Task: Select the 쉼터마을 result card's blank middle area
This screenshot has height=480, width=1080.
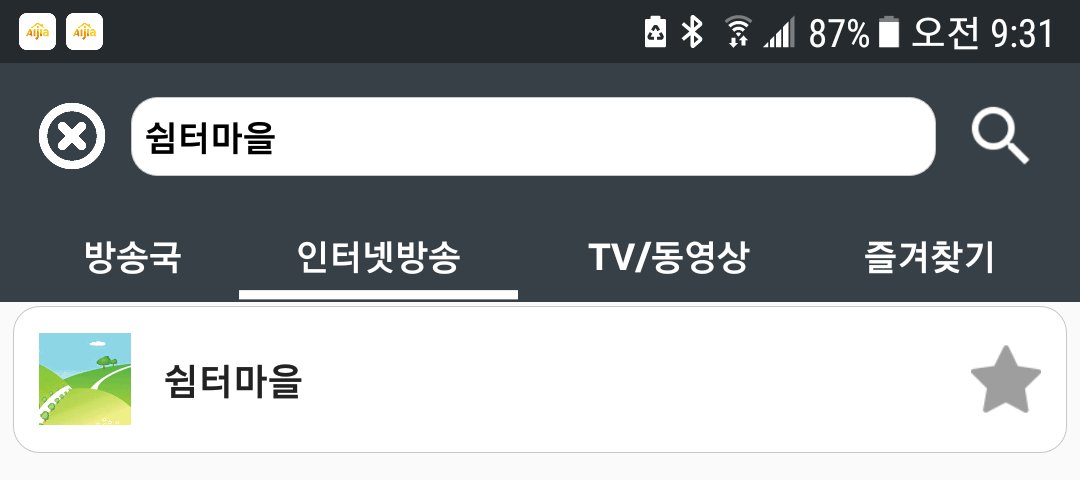Action: click(620, 379)
